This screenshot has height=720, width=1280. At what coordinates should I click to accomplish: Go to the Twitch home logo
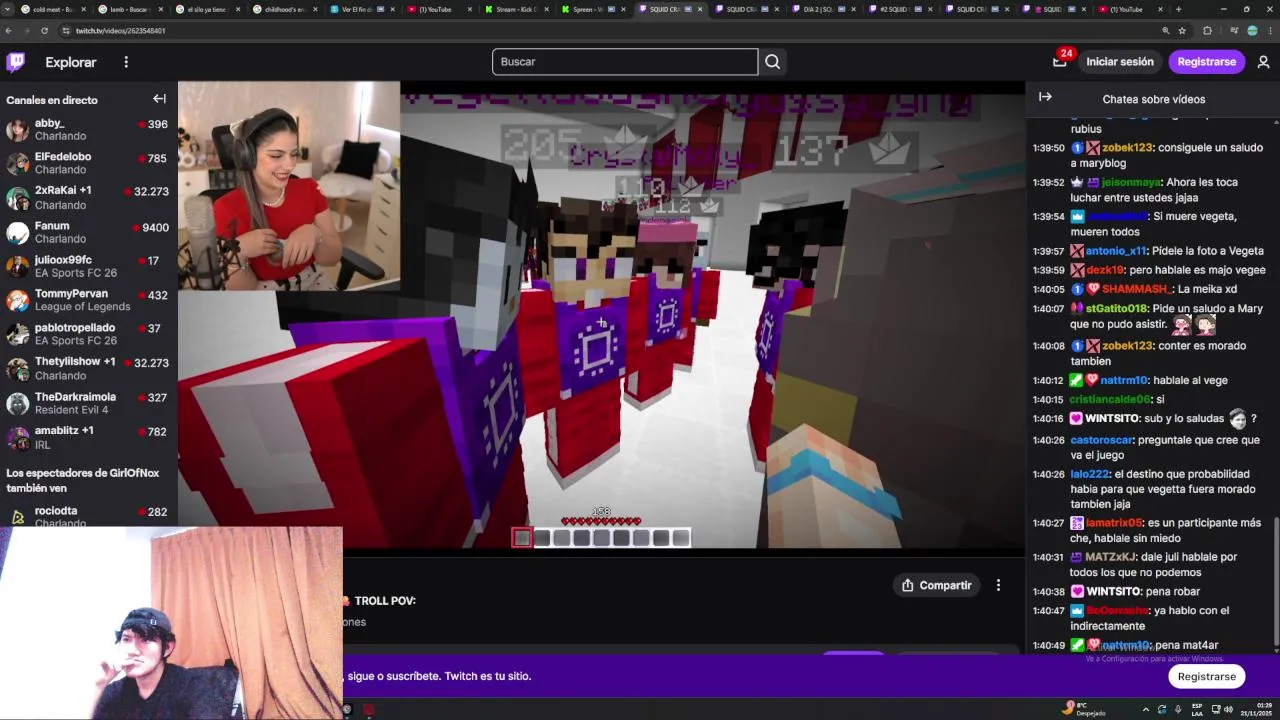point(16,62)
